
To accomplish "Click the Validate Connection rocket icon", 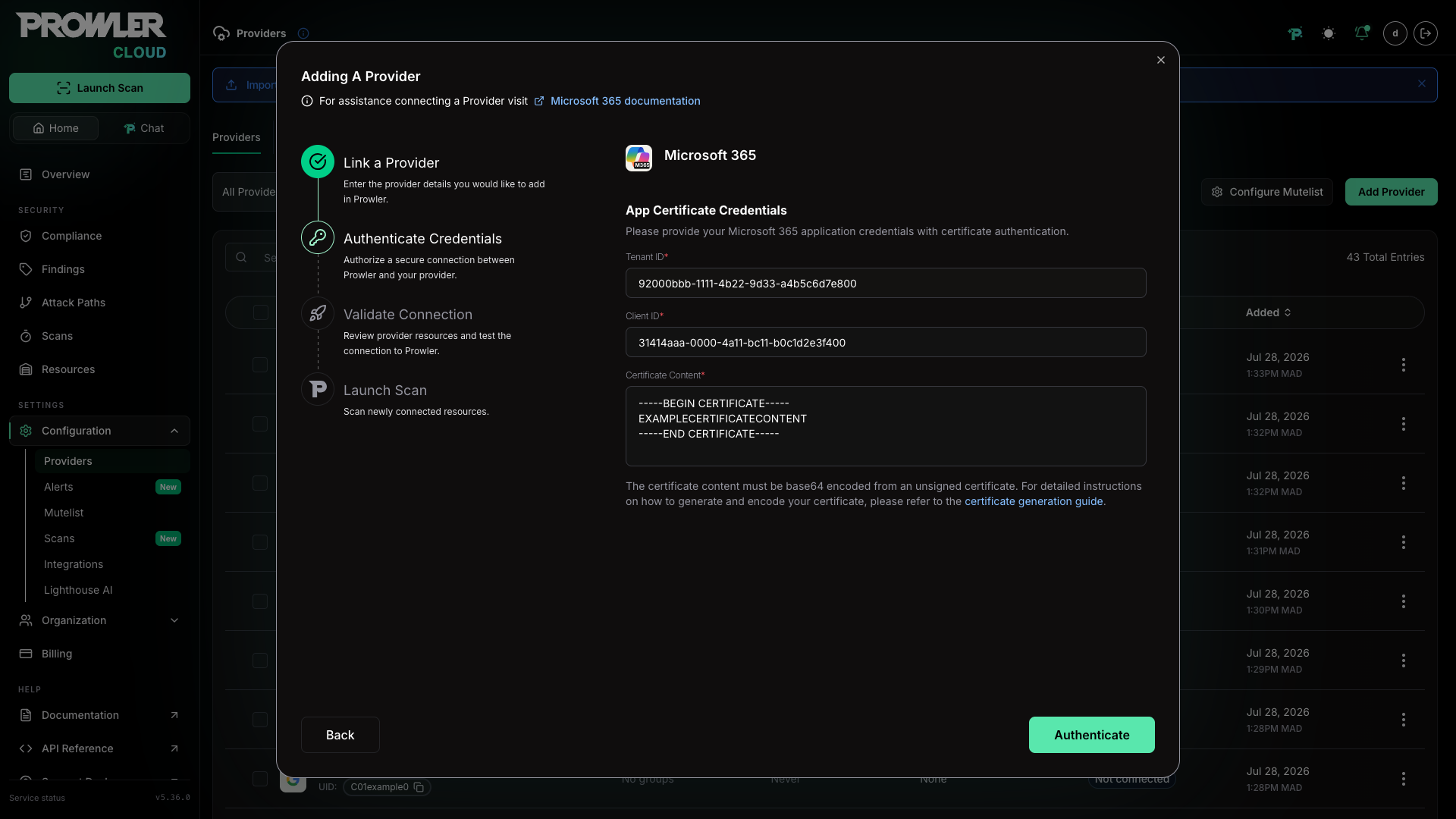I will coord(318,313).
